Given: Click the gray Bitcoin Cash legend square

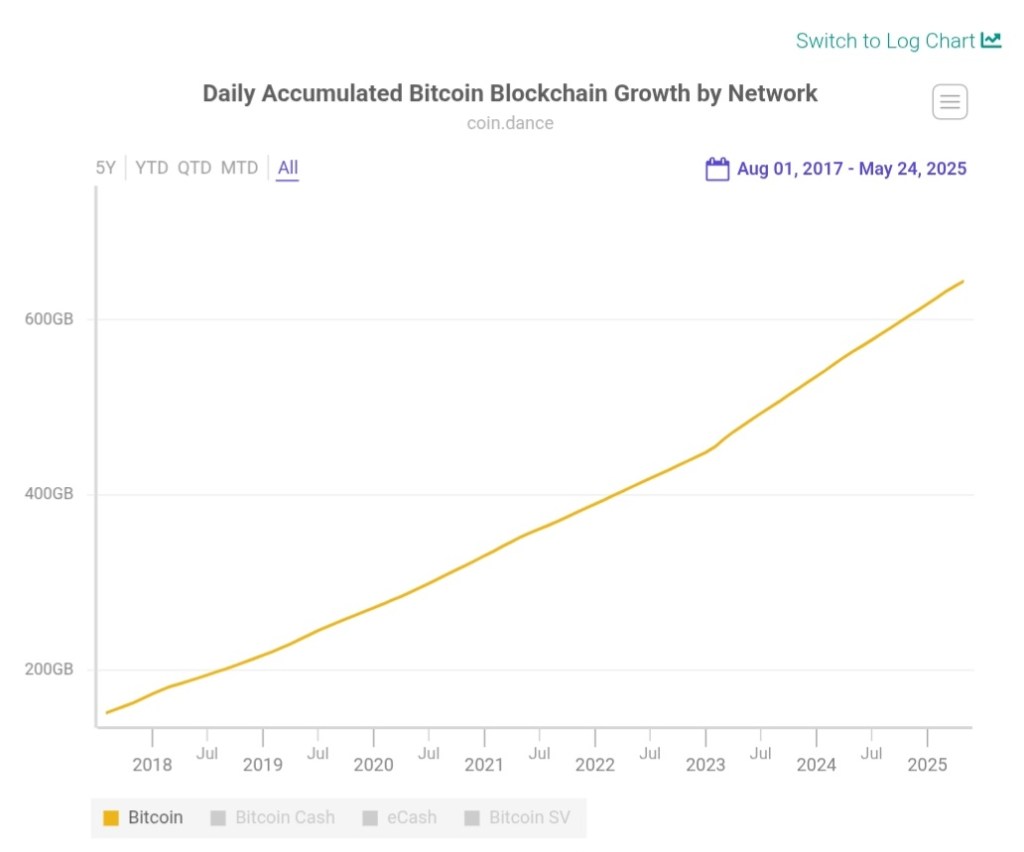Looking at the screenshot, I should 218,818.
